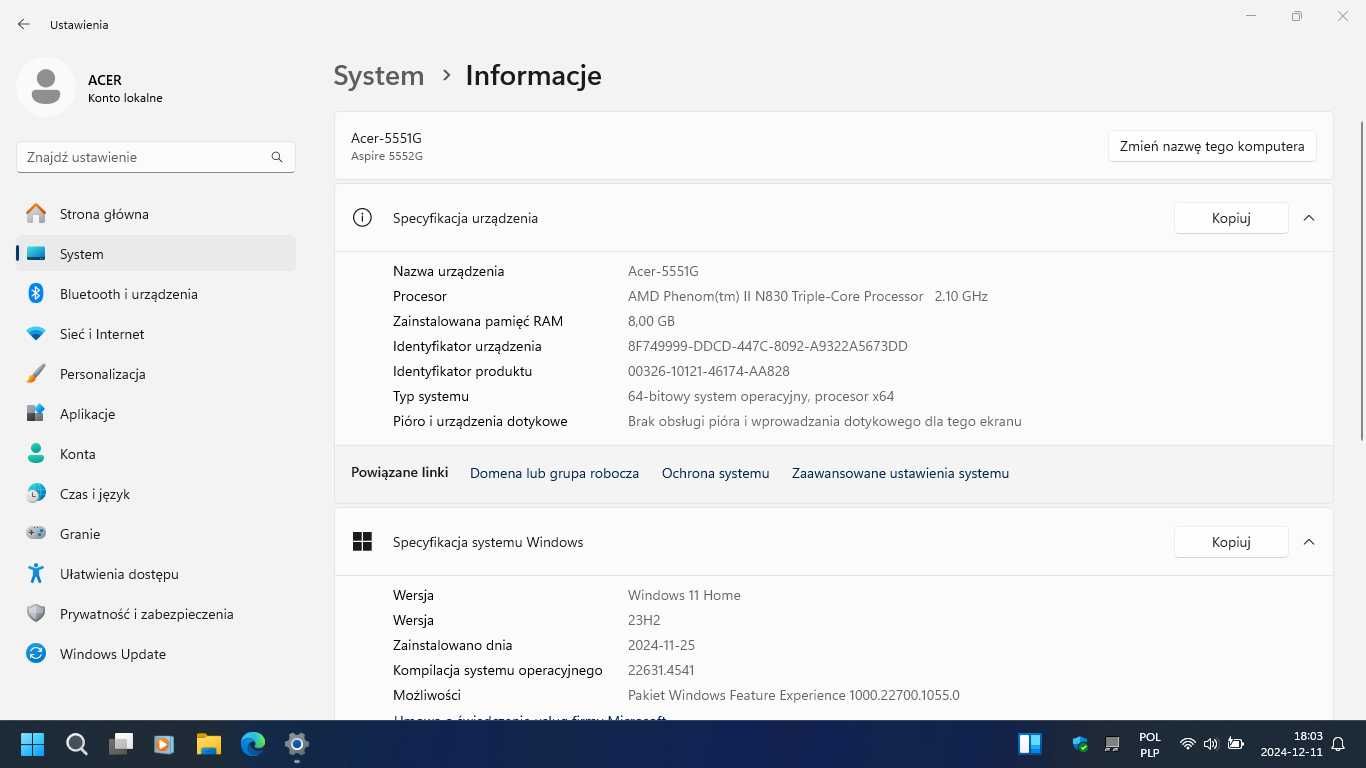Screen dimensions: 1366x768
Task: Collapse the Specyfikacja urządzenia section chevron
Action: 1309,217
